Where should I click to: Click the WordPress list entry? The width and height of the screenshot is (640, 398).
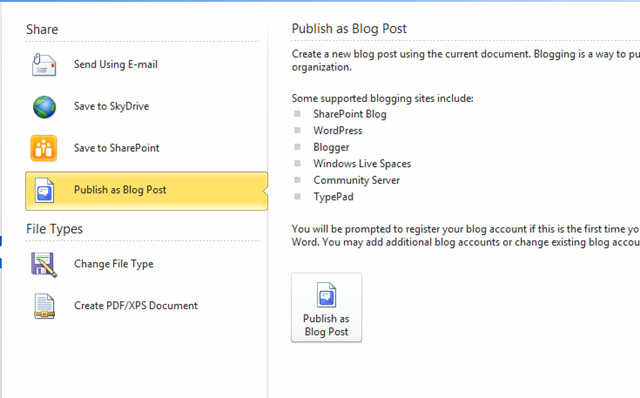tap(338, 131)
